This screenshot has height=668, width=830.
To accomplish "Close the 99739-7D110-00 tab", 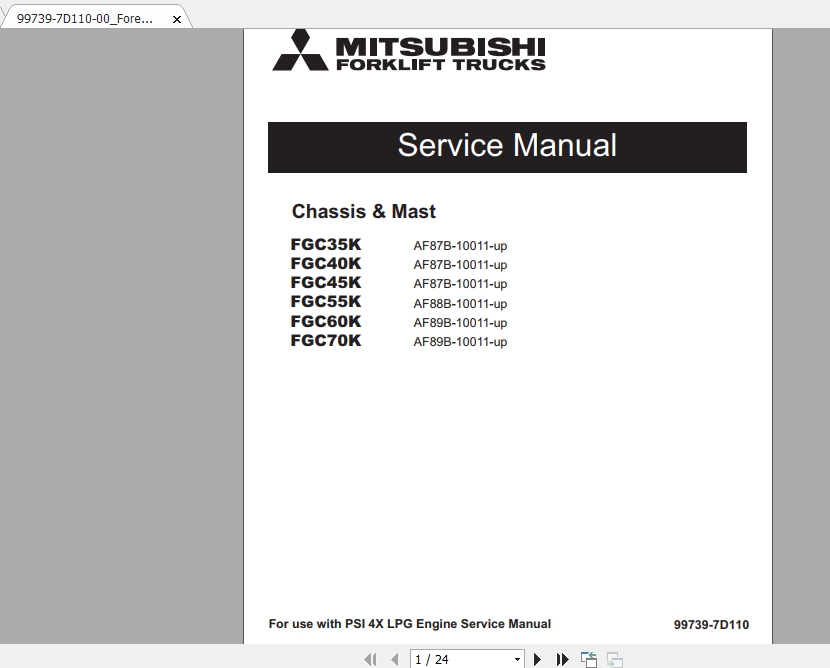I will [x=177, y=17].
